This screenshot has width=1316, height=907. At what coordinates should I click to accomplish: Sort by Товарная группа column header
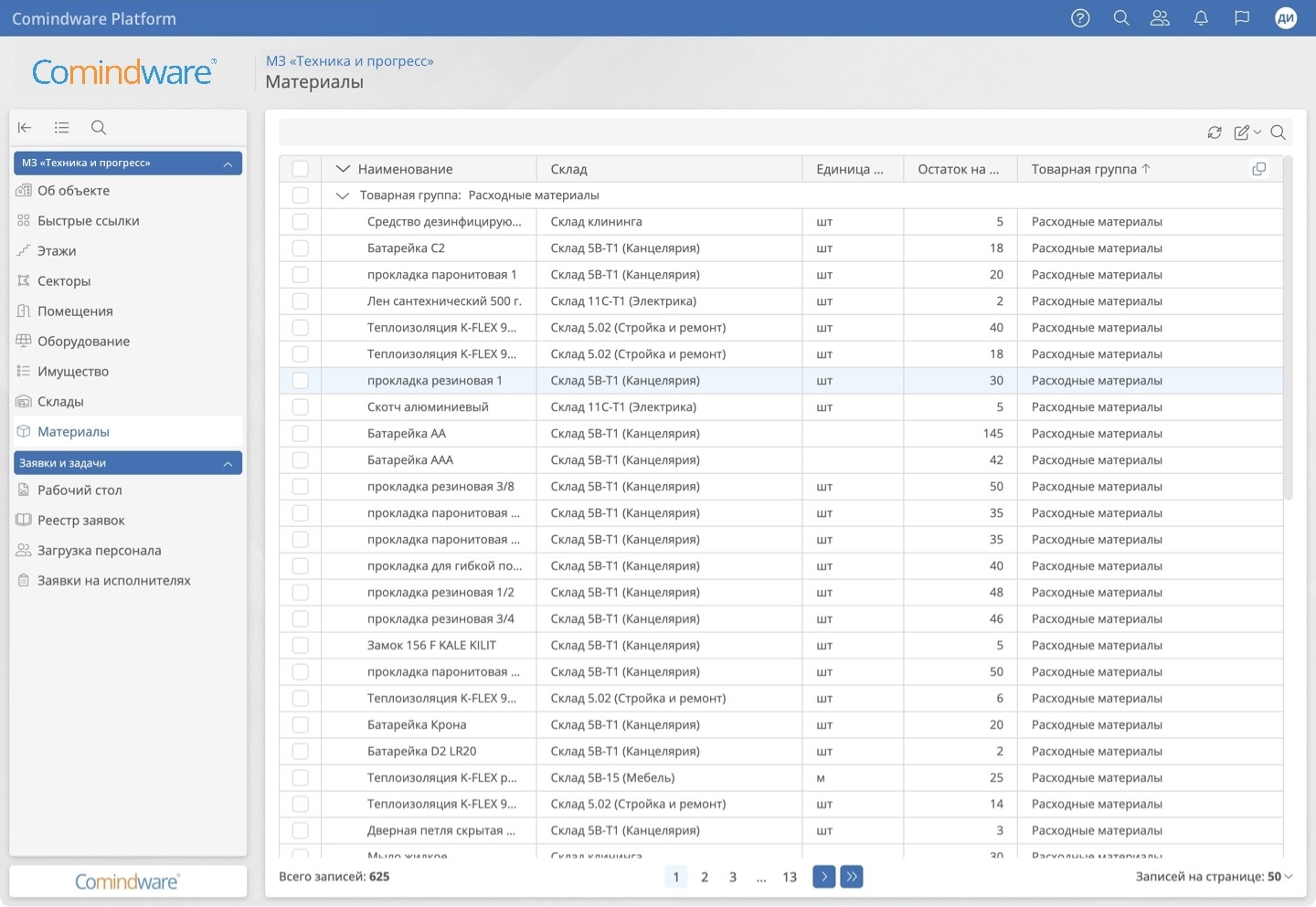pos(1084,169)
